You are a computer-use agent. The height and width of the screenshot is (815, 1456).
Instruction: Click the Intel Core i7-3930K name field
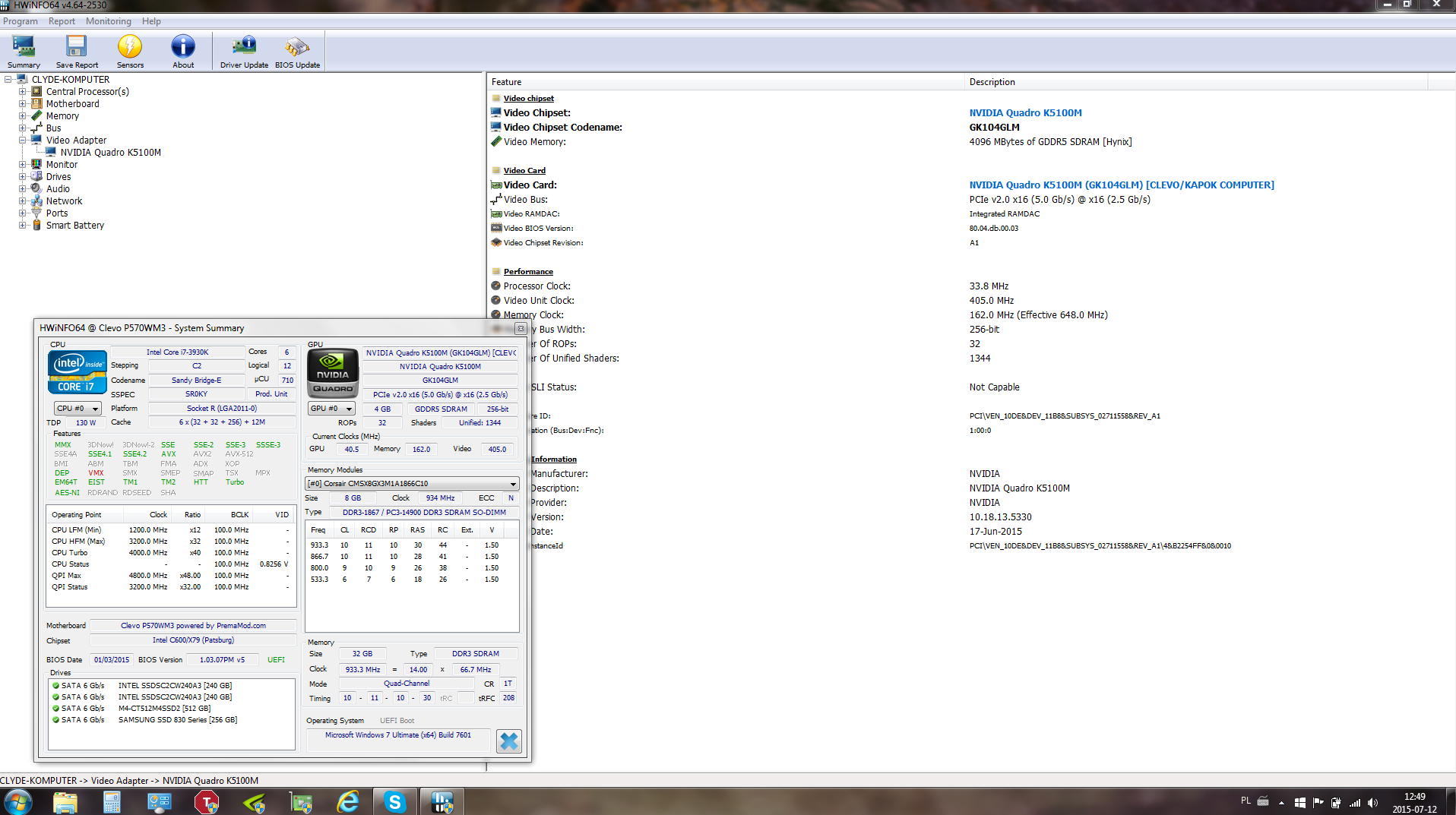(177, 352)
